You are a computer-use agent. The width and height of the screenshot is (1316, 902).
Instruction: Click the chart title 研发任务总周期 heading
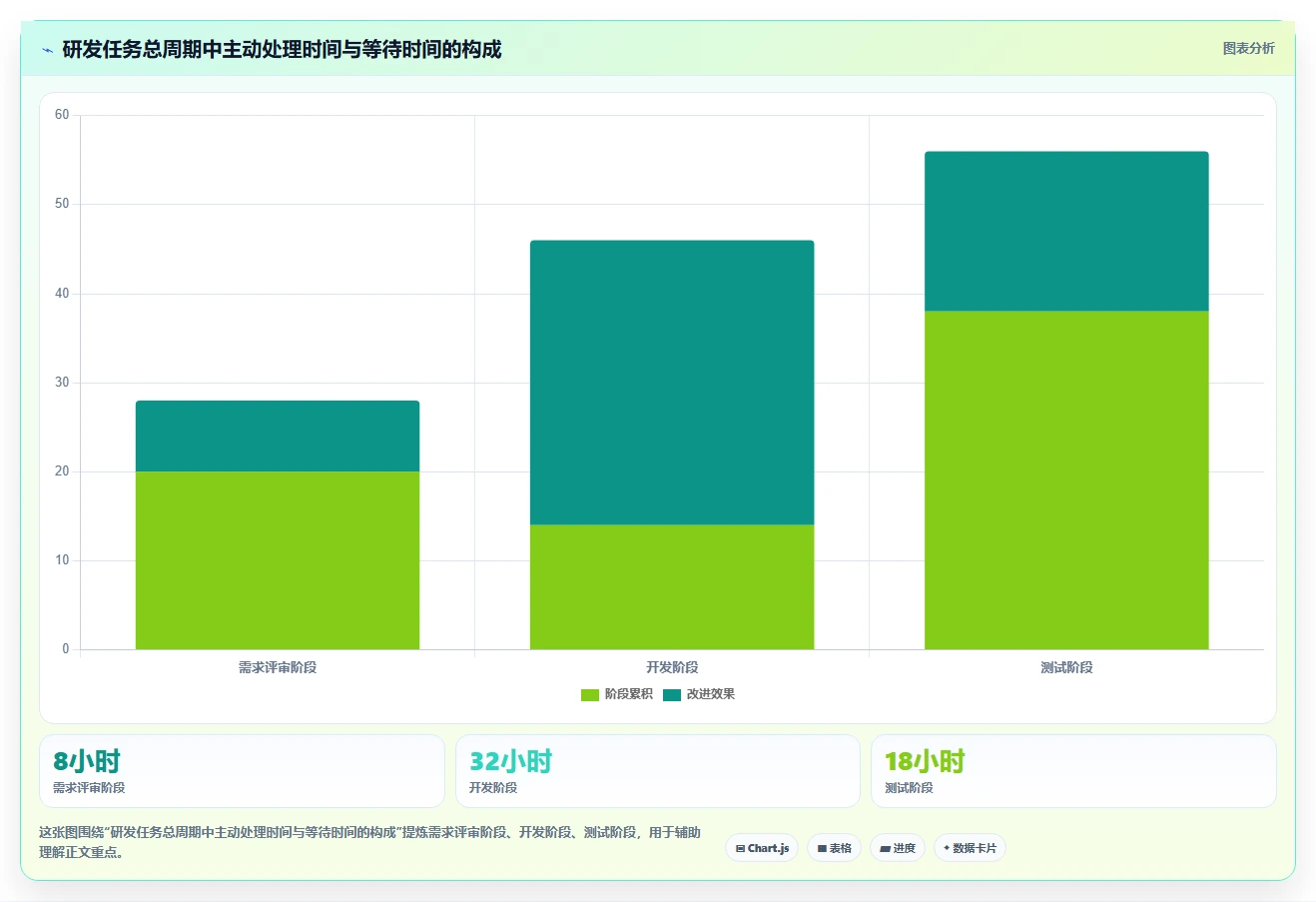[x=282, y=49]
